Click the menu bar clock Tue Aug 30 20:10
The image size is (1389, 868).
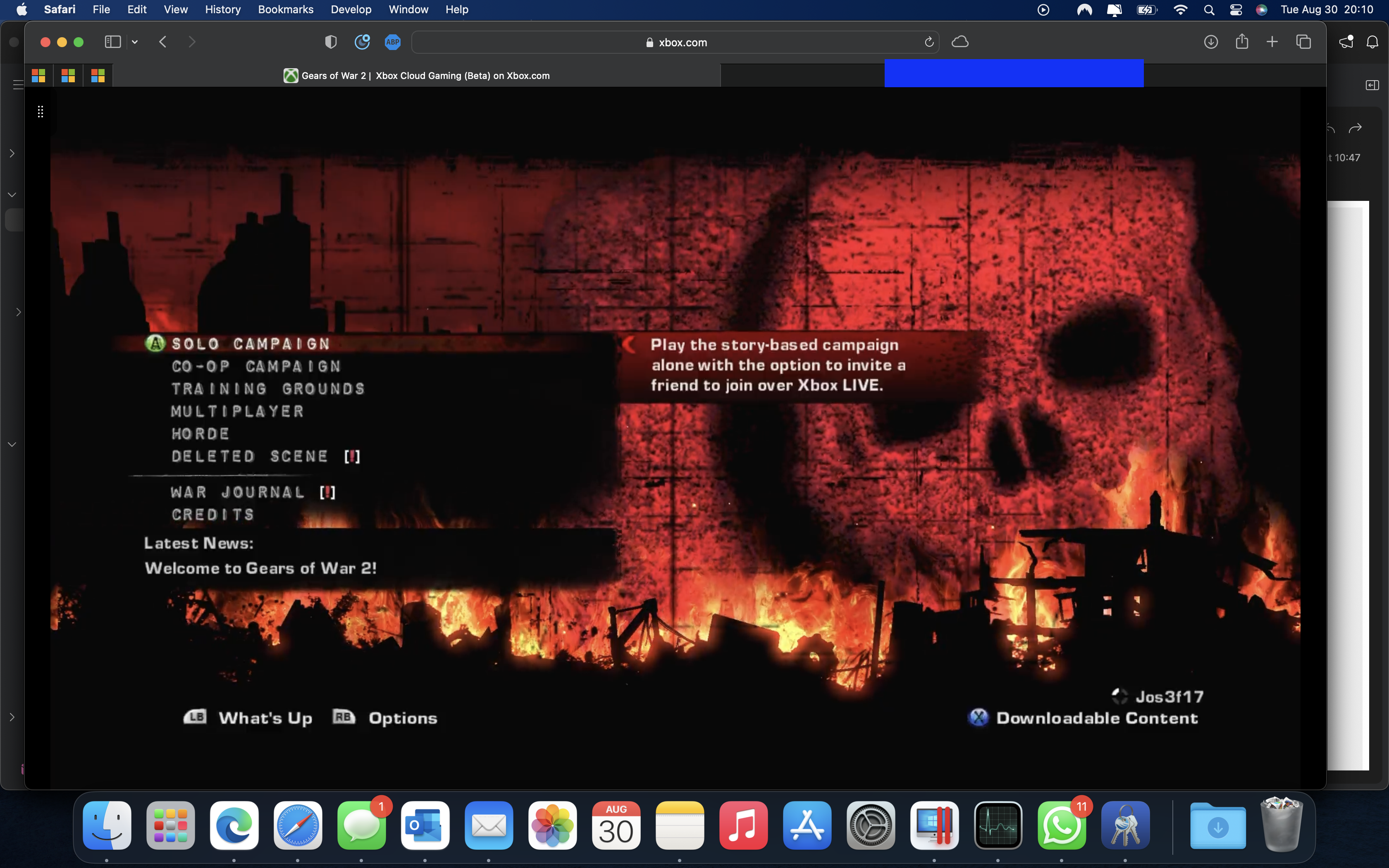[x=1327, y=9]
